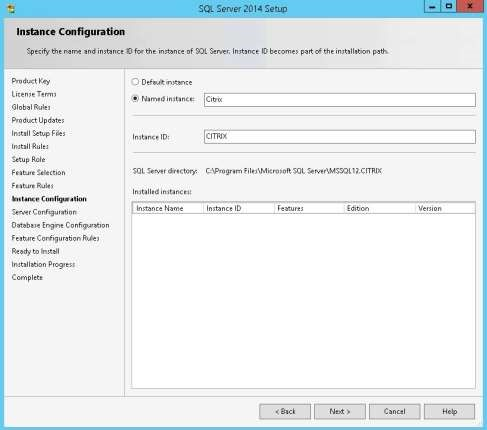
Task: Sort installed instances by Edition column
Action: click(379, 208)
